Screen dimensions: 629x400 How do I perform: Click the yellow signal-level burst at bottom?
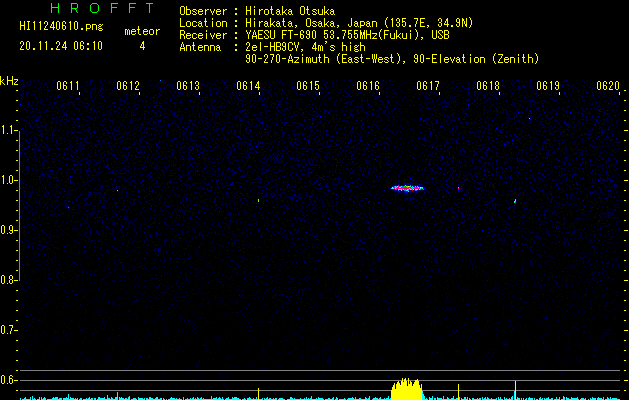[407, 389]
